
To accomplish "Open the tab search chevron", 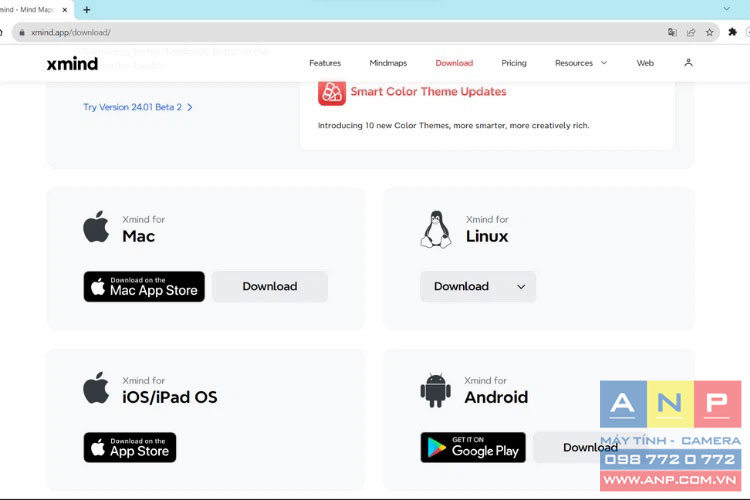I will click(727, 9).
